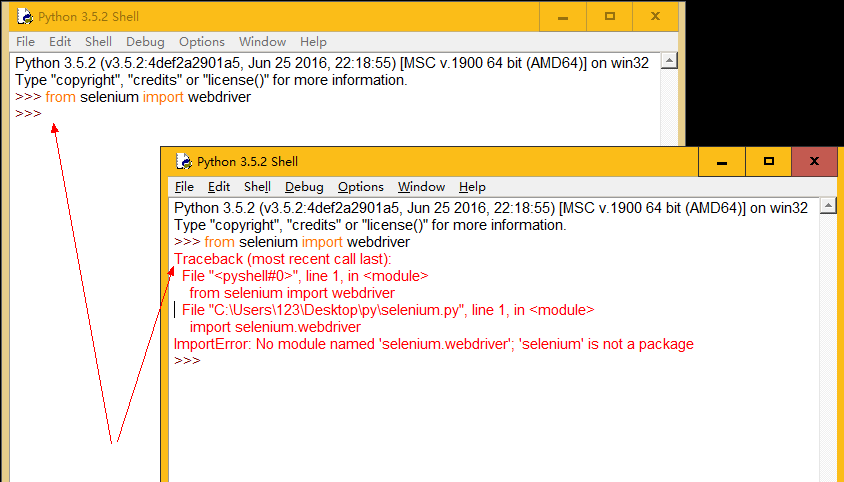Open Shell menu in the background window
Screen dimensions: 844x482
pyautogui.click(x=98, y=42)
